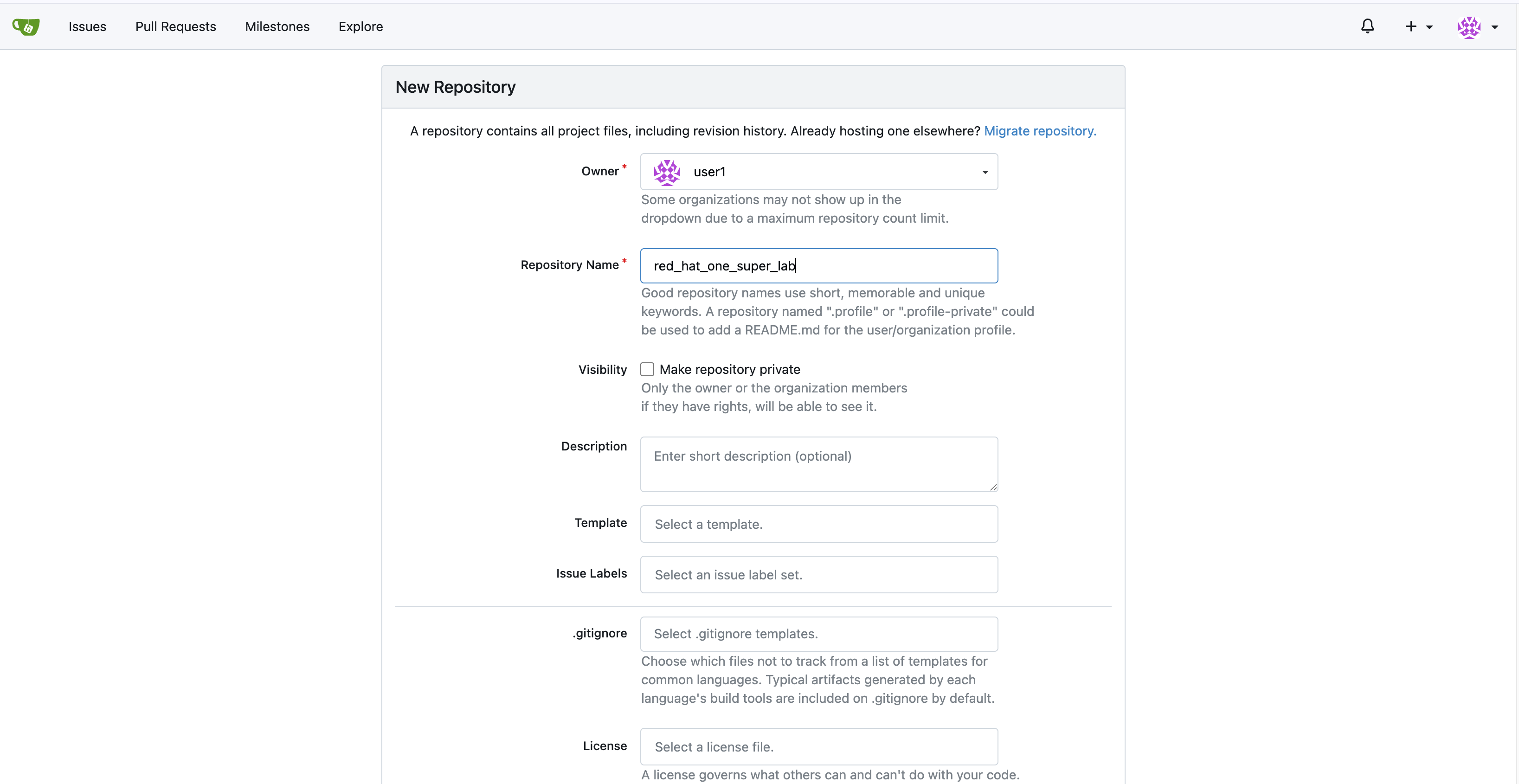
Task: Open the license file selector
Action: click(x=818, y=746)
